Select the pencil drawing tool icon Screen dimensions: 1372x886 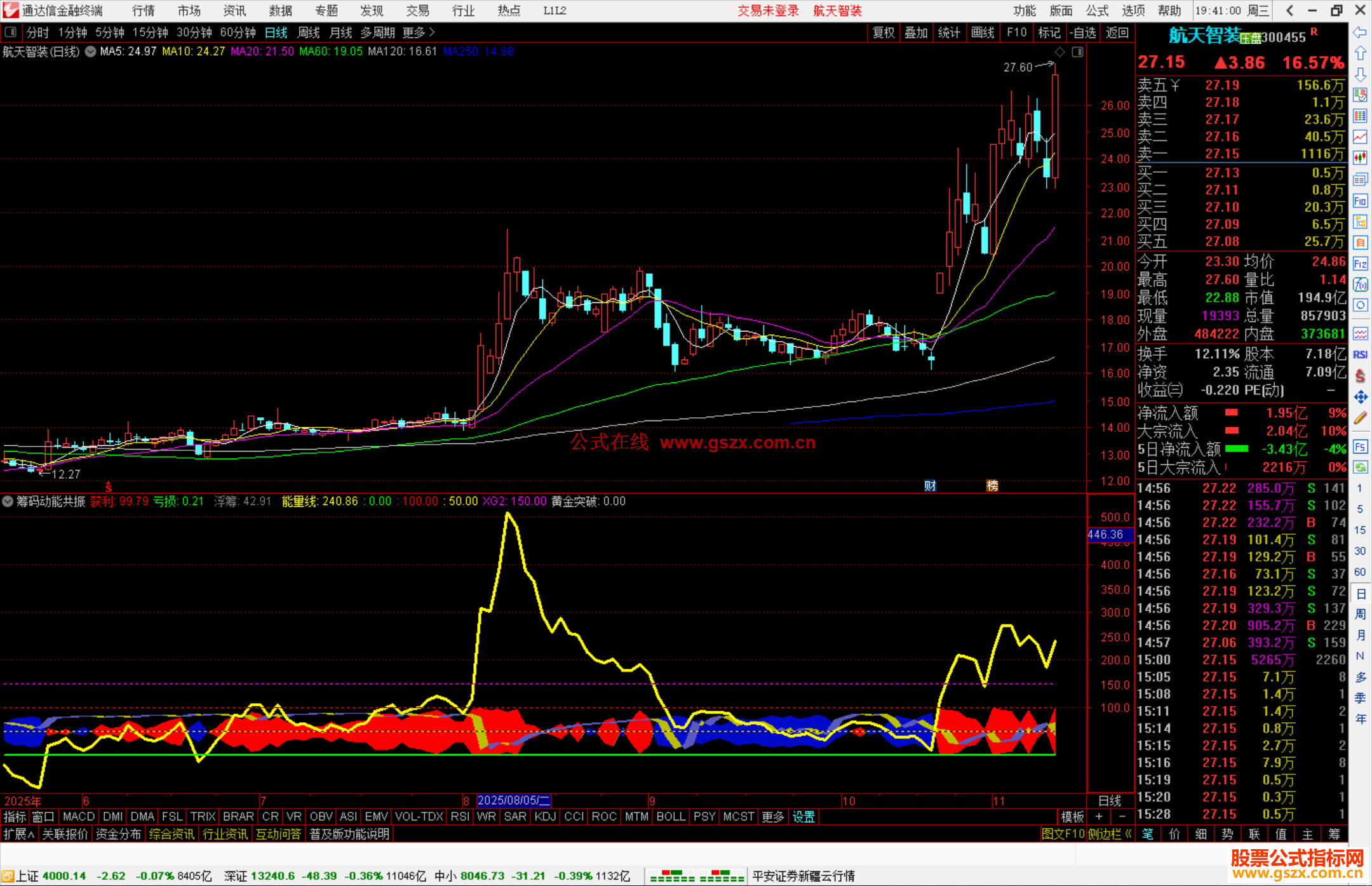[1360, 418]
